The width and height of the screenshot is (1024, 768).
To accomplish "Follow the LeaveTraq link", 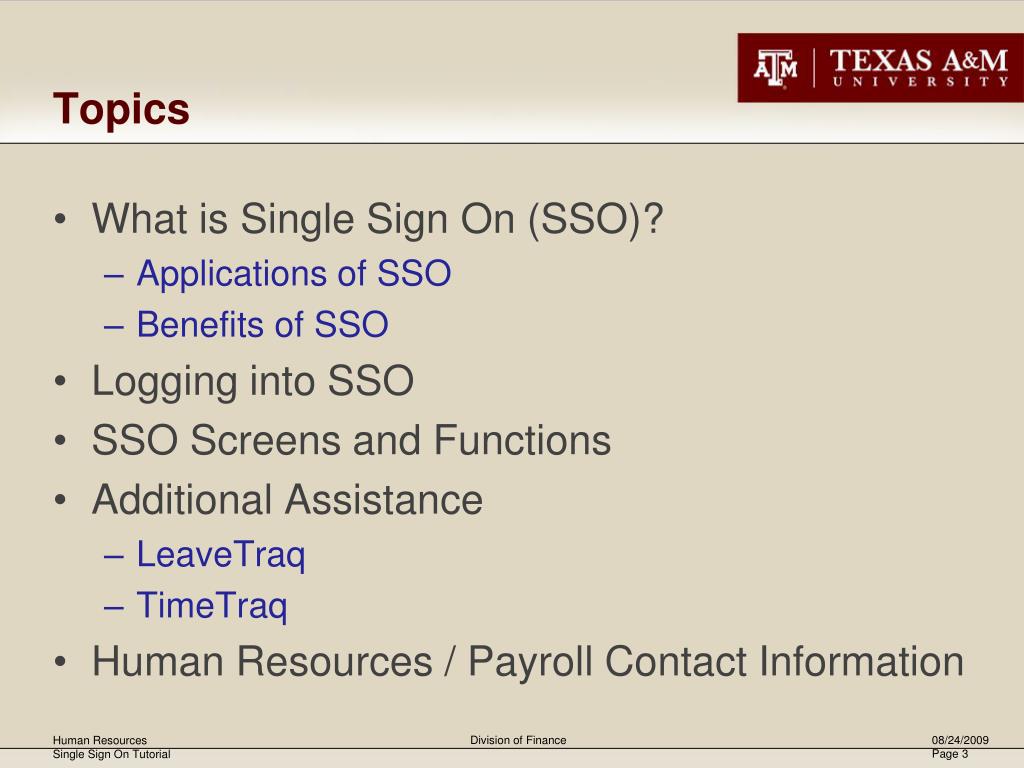I will pos(221,555).
